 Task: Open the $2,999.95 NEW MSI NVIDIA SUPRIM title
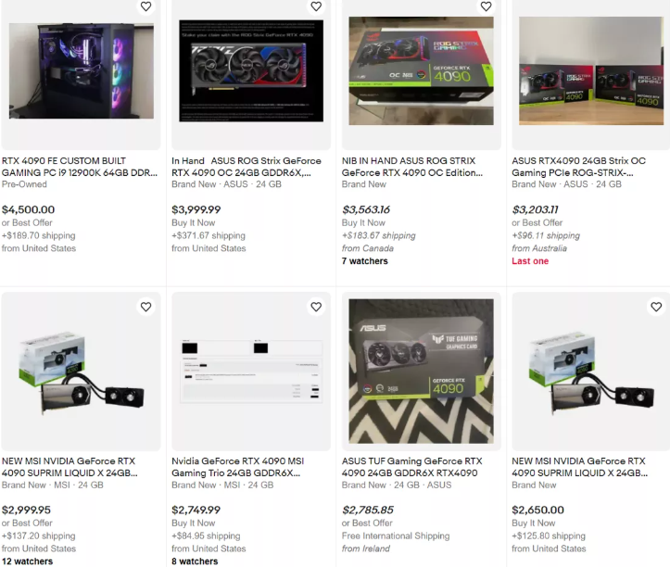(69, 467)
